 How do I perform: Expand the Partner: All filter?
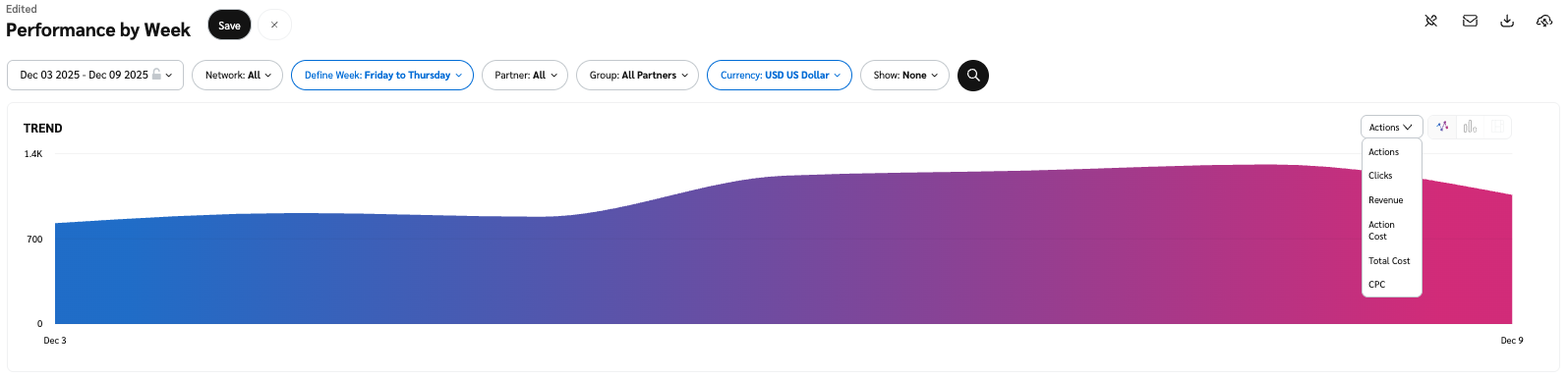pos(525,76)
